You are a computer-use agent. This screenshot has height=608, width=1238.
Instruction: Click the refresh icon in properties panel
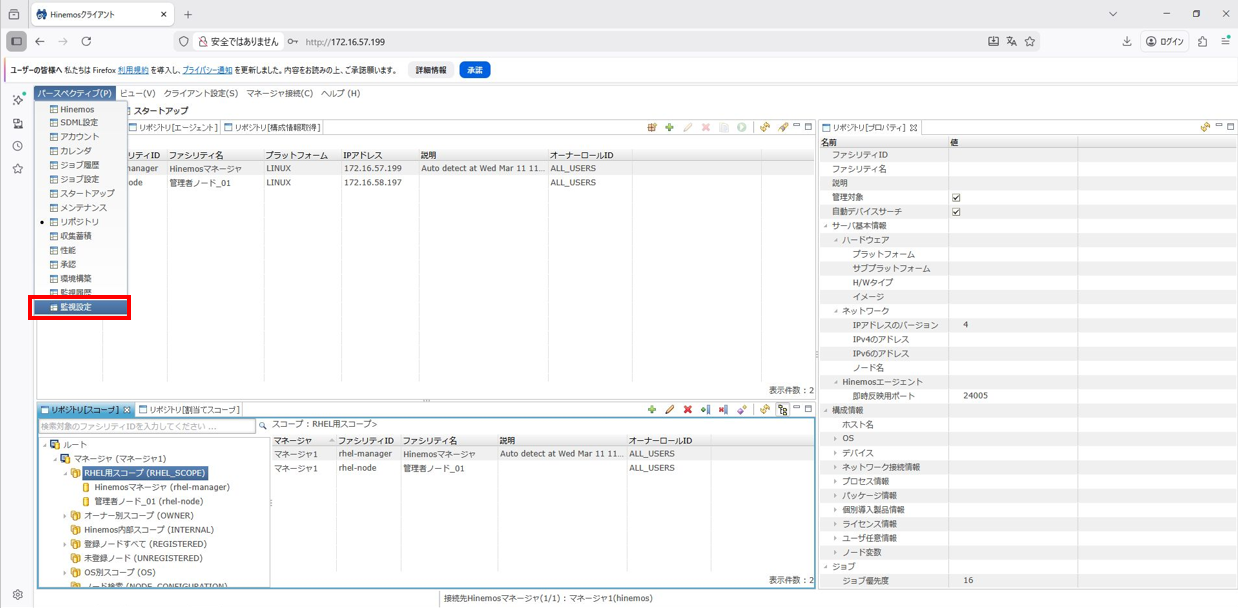pyautogui.click(x=1205, y=128)
